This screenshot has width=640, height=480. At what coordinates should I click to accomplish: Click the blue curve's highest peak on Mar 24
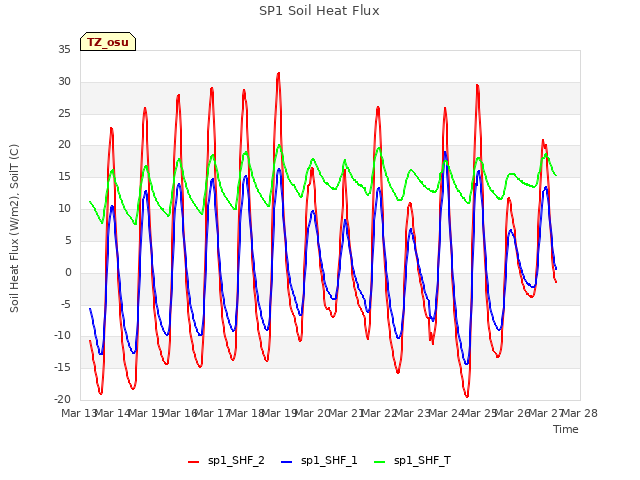coord(445,153)
